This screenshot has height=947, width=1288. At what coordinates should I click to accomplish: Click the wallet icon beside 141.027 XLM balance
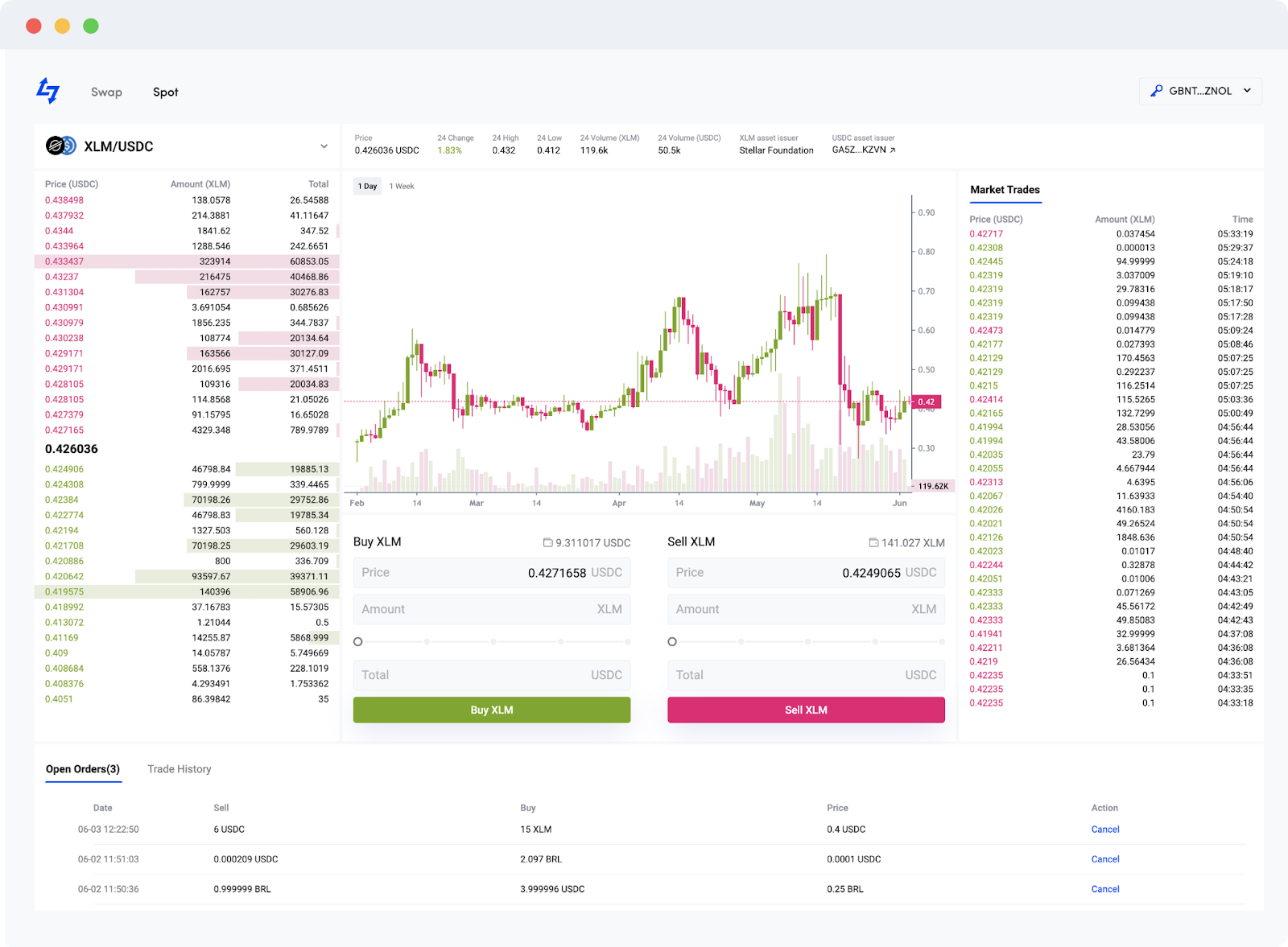click(873, 542)
